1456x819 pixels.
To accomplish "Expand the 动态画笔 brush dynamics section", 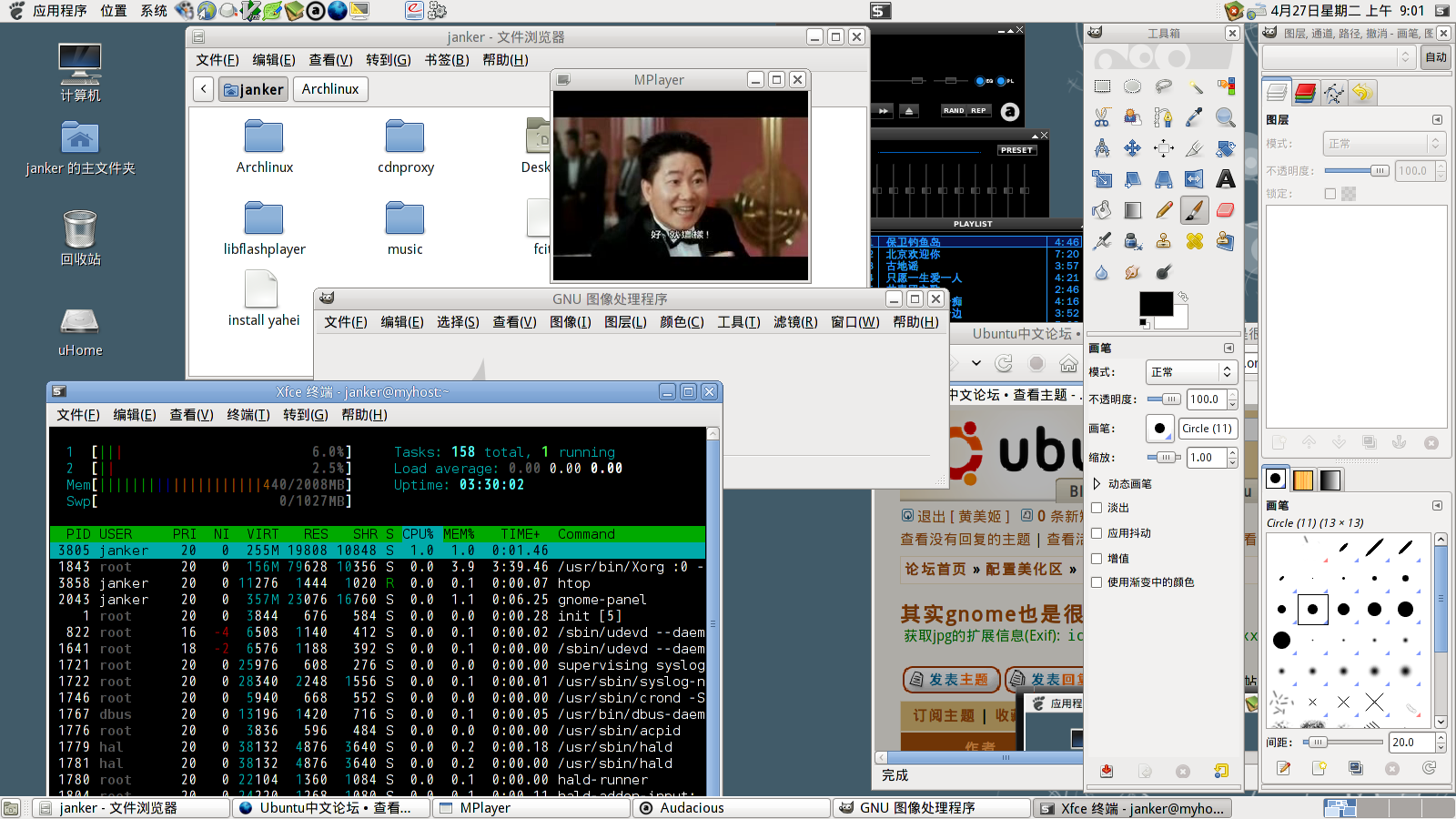I will click(1097, 484).
